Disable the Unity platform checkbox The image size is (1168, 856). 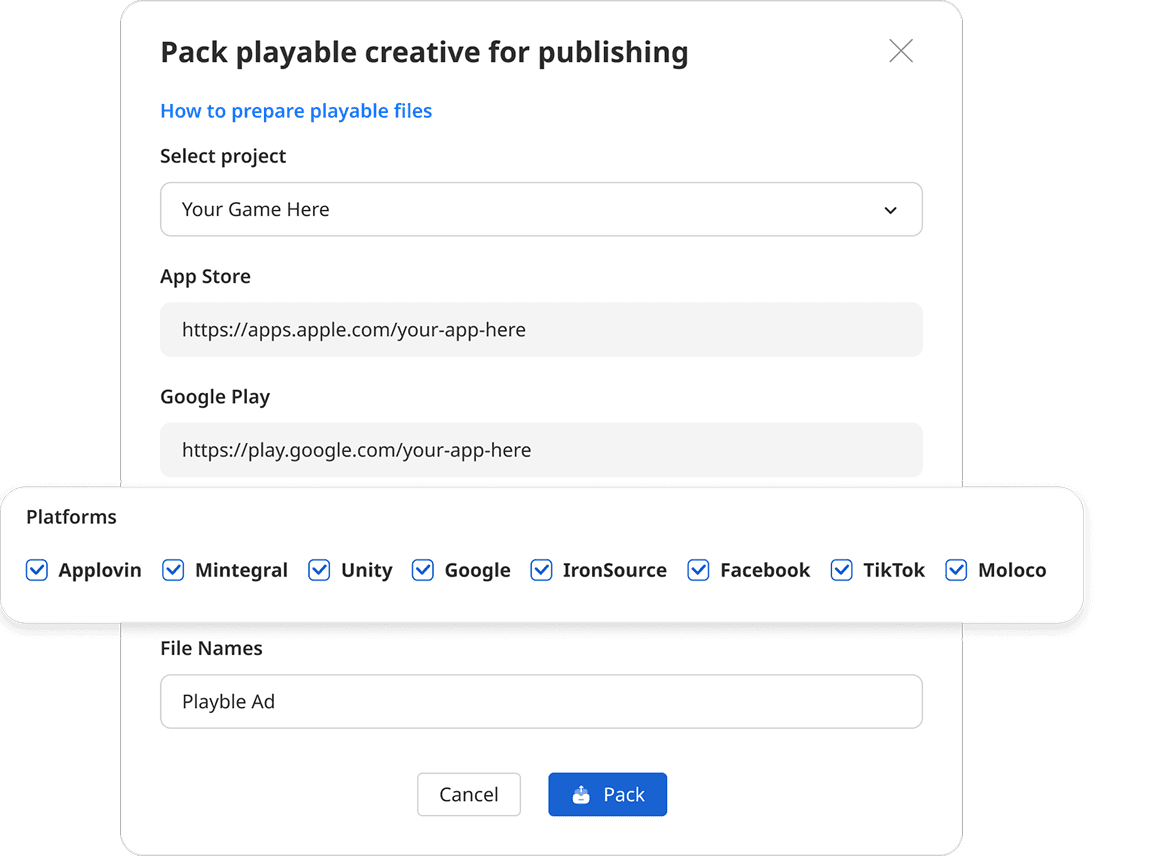pos(319,570)
